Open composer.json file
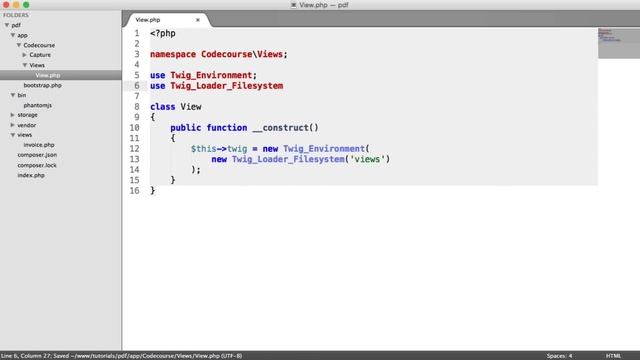 click(x=37, y=155)
